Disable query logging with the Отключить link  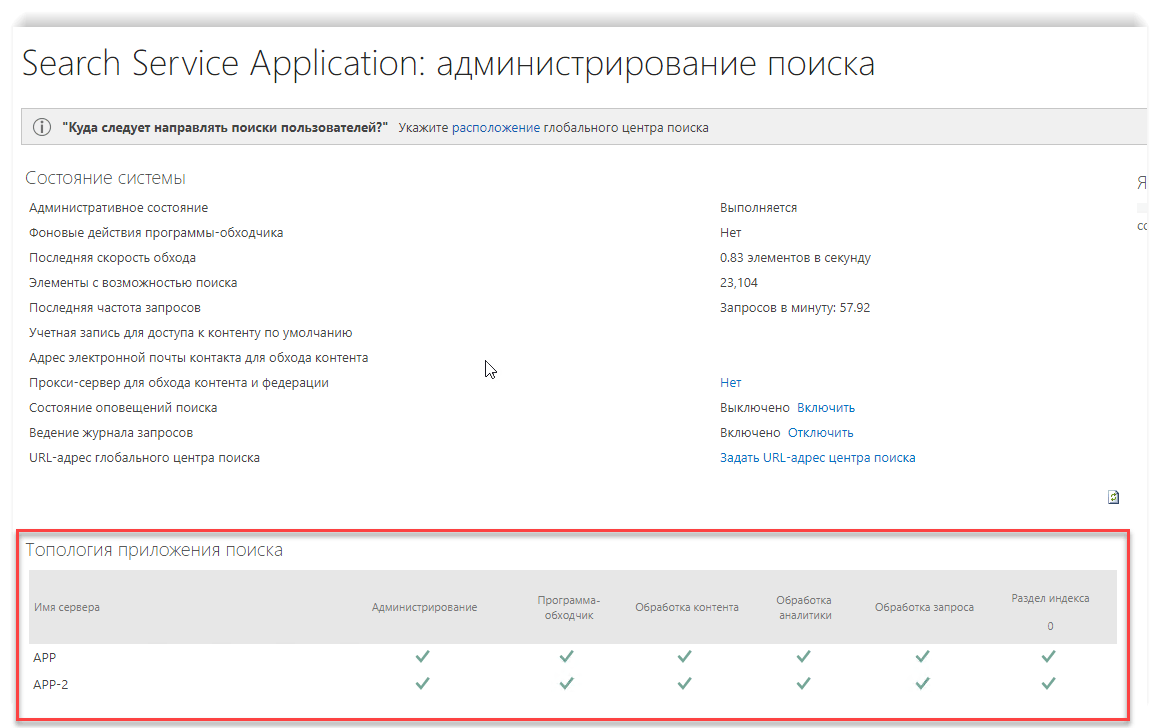pos(820,433)
